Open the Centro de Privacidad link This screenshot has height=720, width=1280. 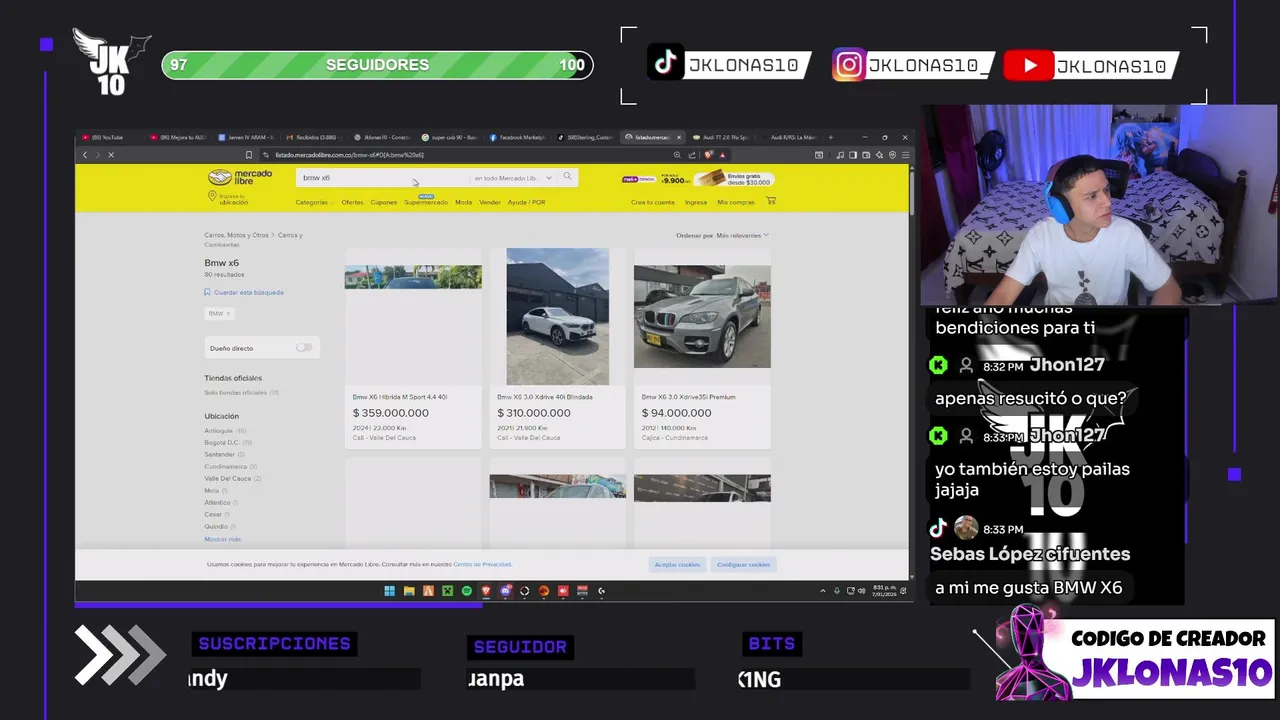click(x=482, y=564)
